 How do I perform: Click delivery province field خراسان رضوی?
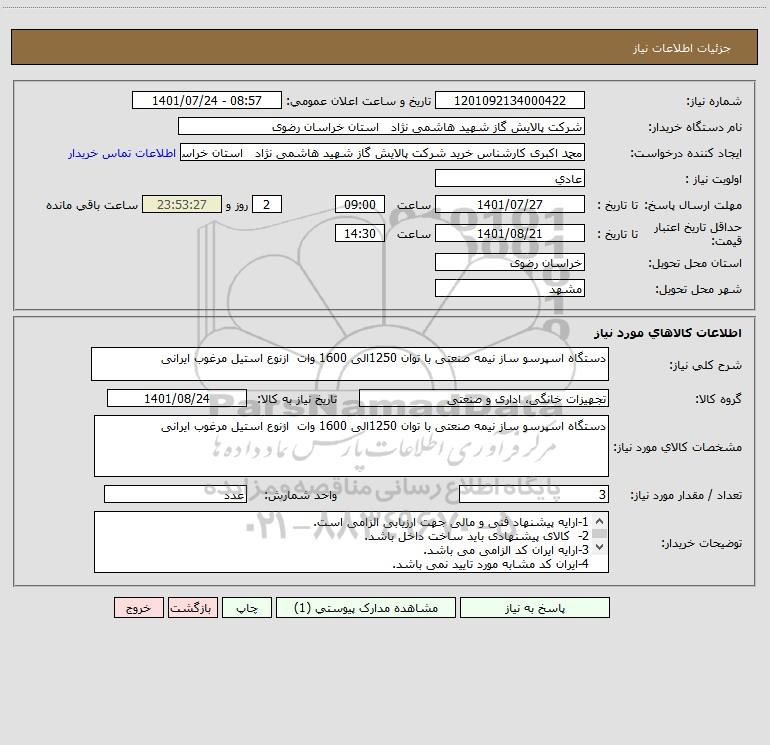(x=510, y=262)
